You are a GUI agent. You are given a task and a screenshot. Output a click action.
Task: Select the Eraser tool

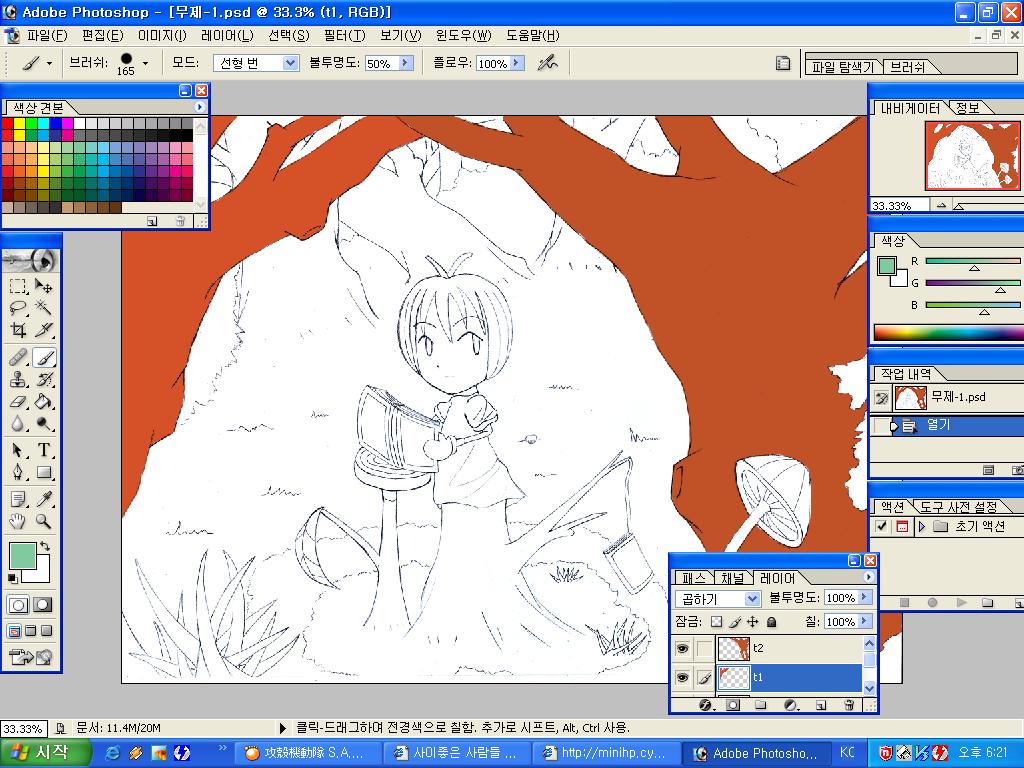[18, 401]
